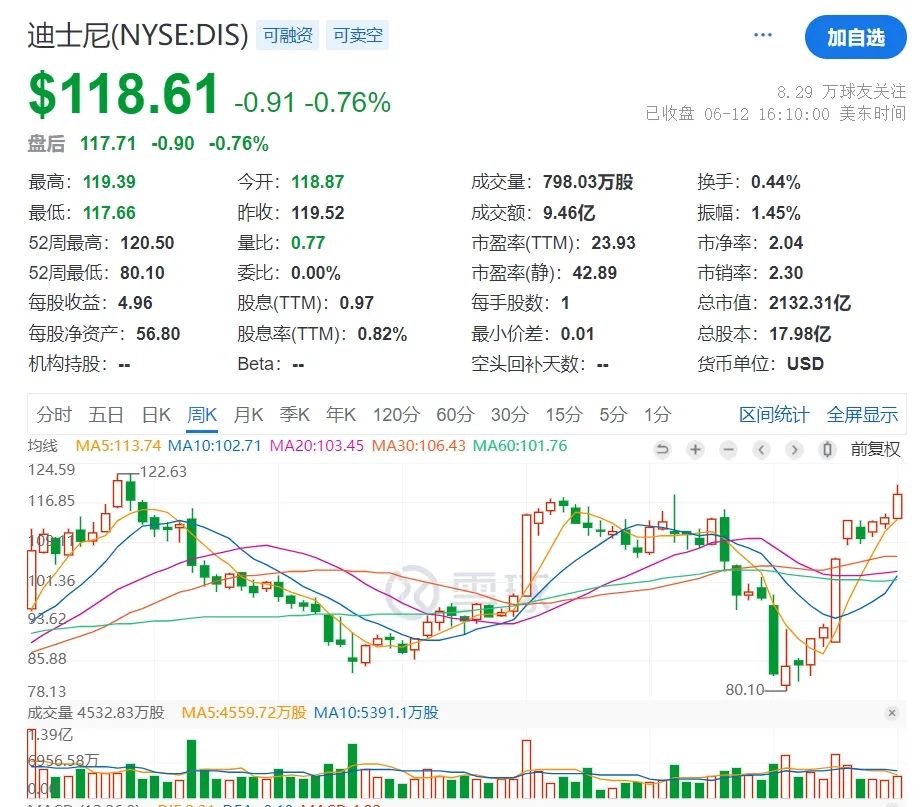Open 区间统计 range statistics

click(774, 415)
